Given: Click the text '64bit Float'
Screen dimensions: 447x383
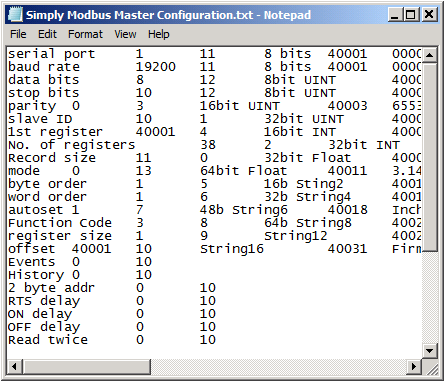Looking at the screenshot, I should pos(243,171).
